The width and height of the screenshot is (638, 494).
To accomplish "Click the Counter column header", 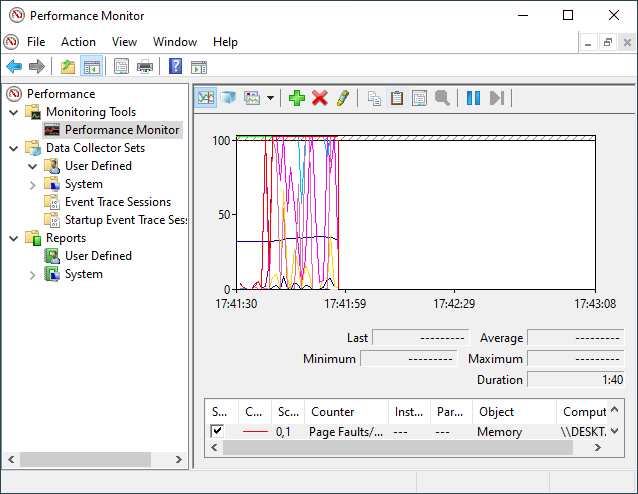I will click(346, 412).
